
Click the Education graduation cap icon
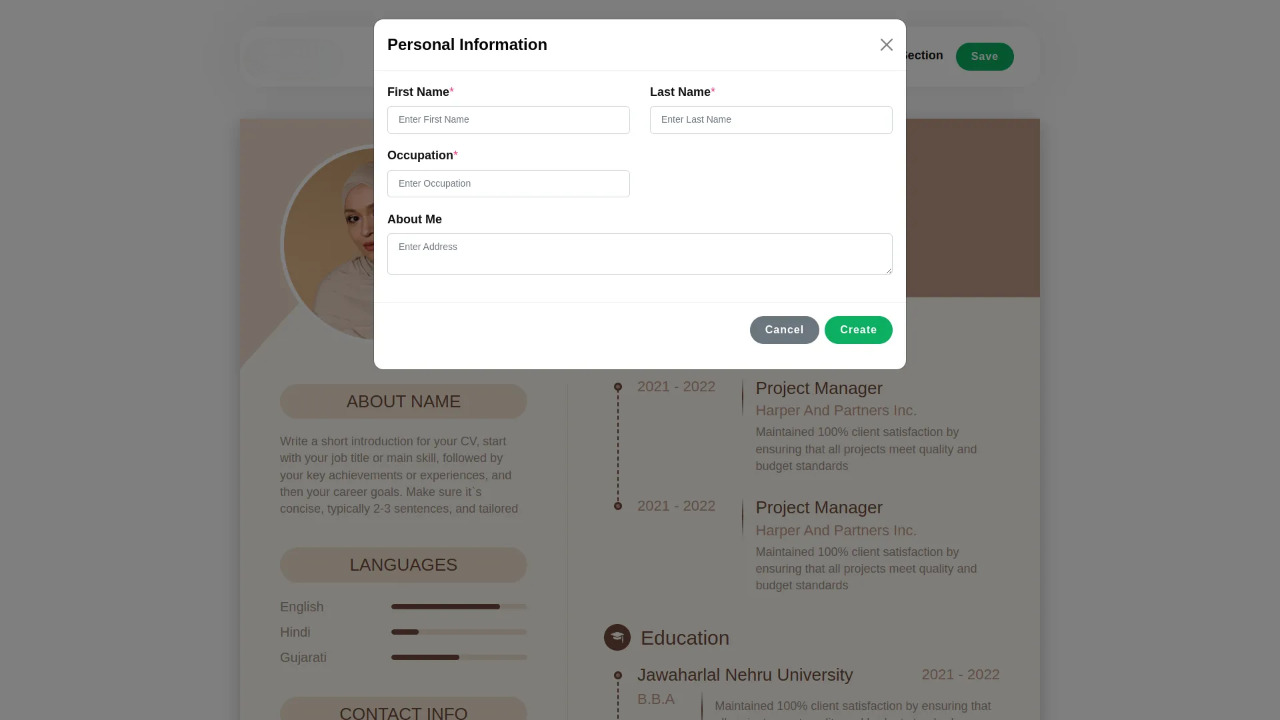pyautogui.click(x=617, y=637)
